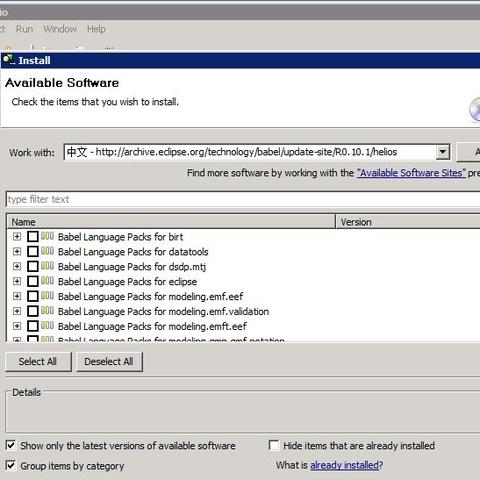Expand the Babel Language Packs for dsdp.mtj node
This screenshot has width=480, height=480.
[x=17, y=266]
